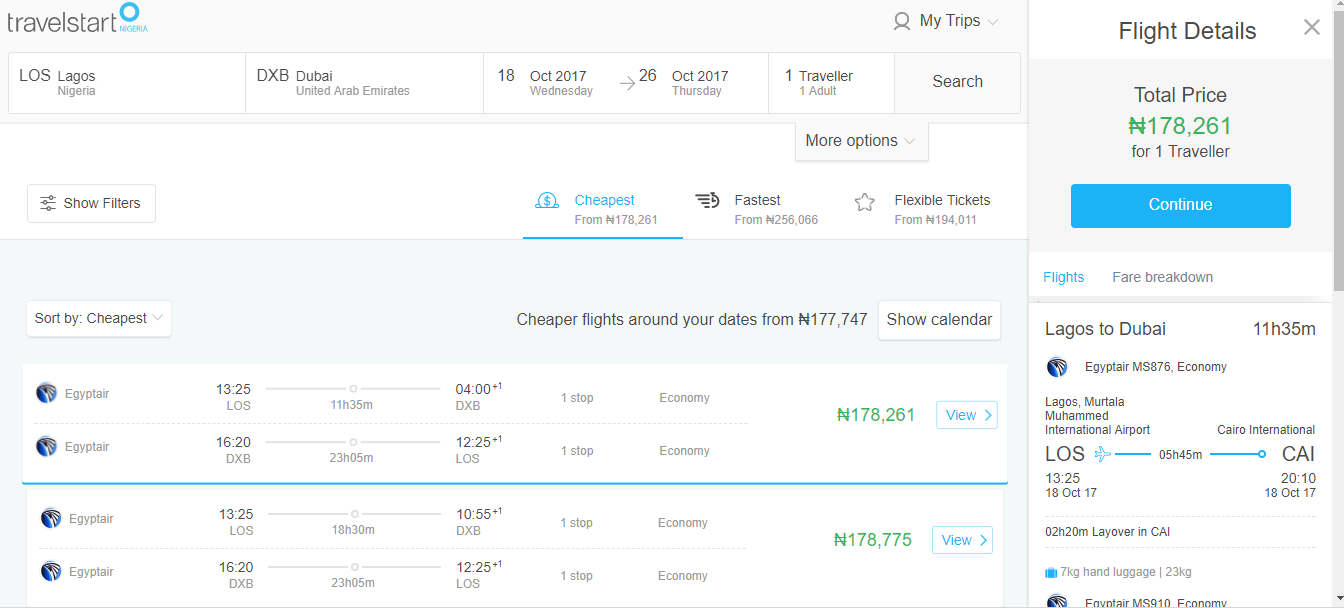Click the My Trips user profile icon
1344x608 pixels.
click(902, 21)
